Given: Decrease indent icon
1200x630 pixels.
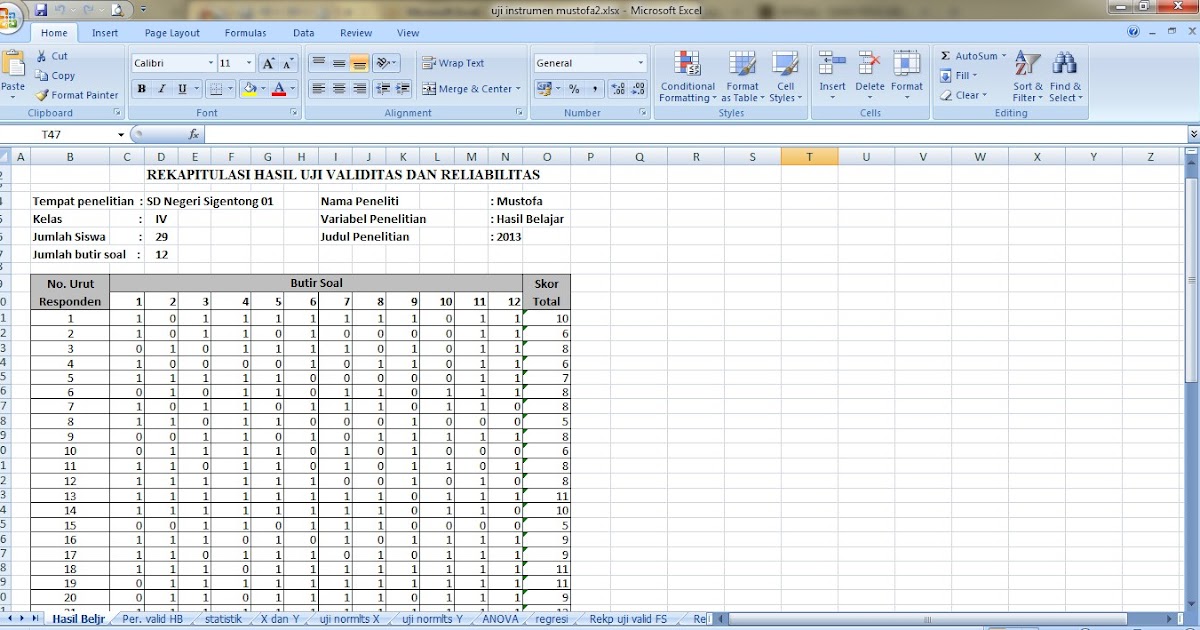Looking at the screenshot, I should 382,89.
